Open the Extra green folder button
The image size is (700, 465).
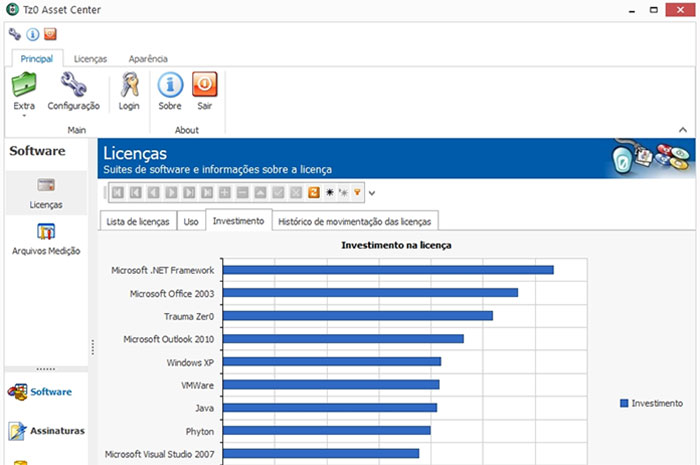click(x=24, y=91)
